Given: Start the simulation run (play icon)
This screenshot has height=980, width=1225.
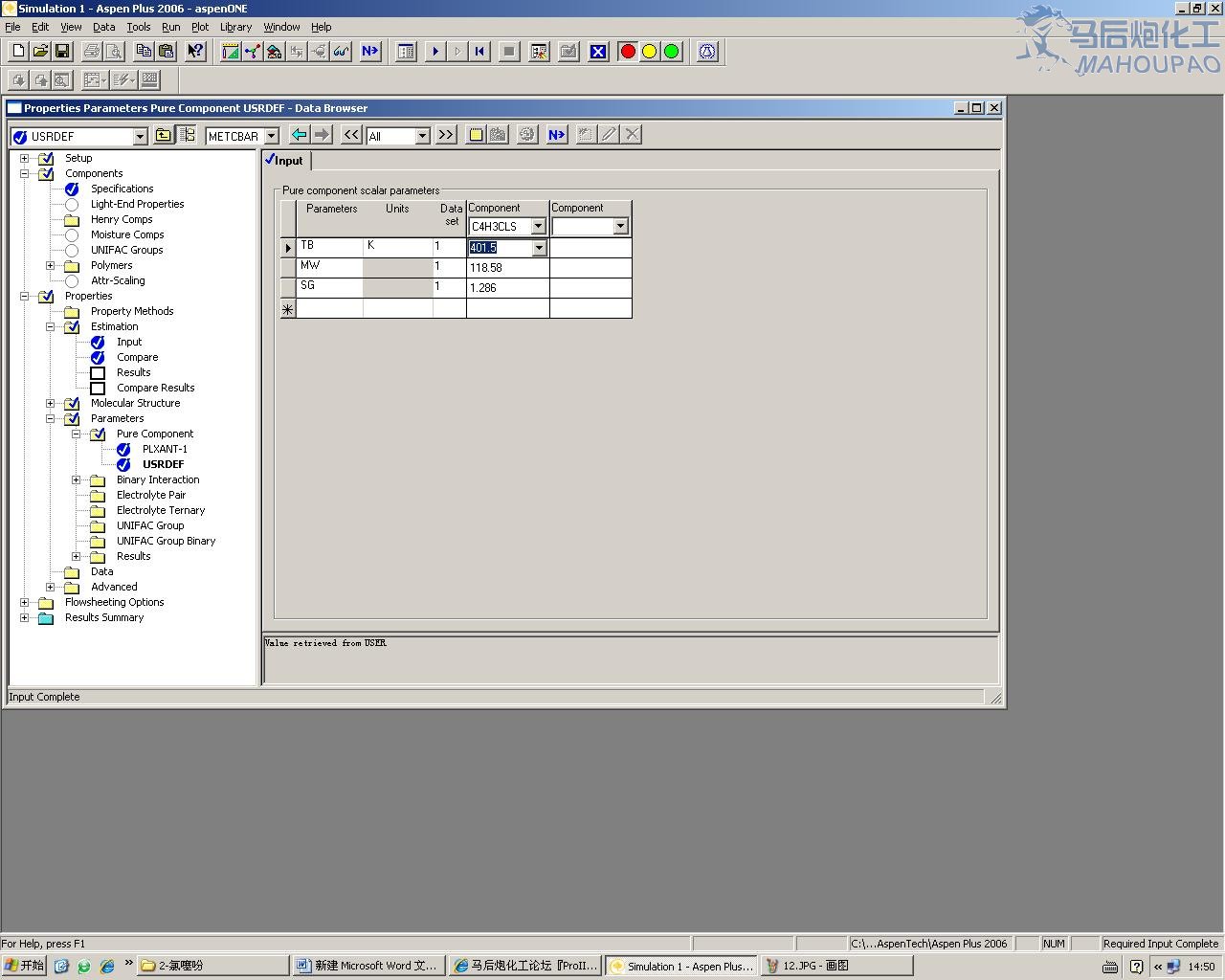Looking at the screenshot, I should [435, 52].
